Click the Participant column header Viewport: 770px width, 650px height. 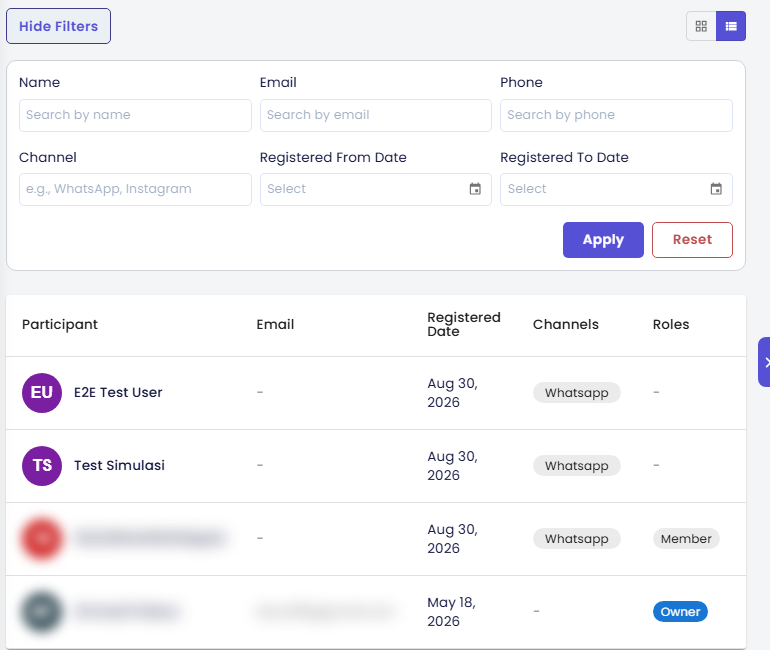[x=60, y=325]
